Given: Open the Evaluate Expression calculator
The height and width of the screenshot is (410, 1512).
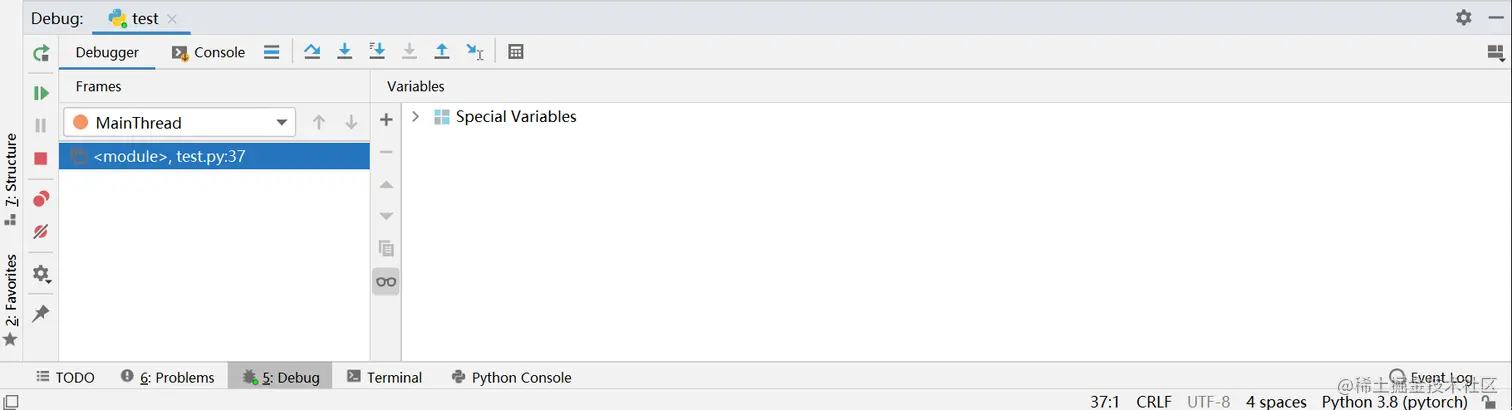Looking at the screenshot, I should click(516, 52).
